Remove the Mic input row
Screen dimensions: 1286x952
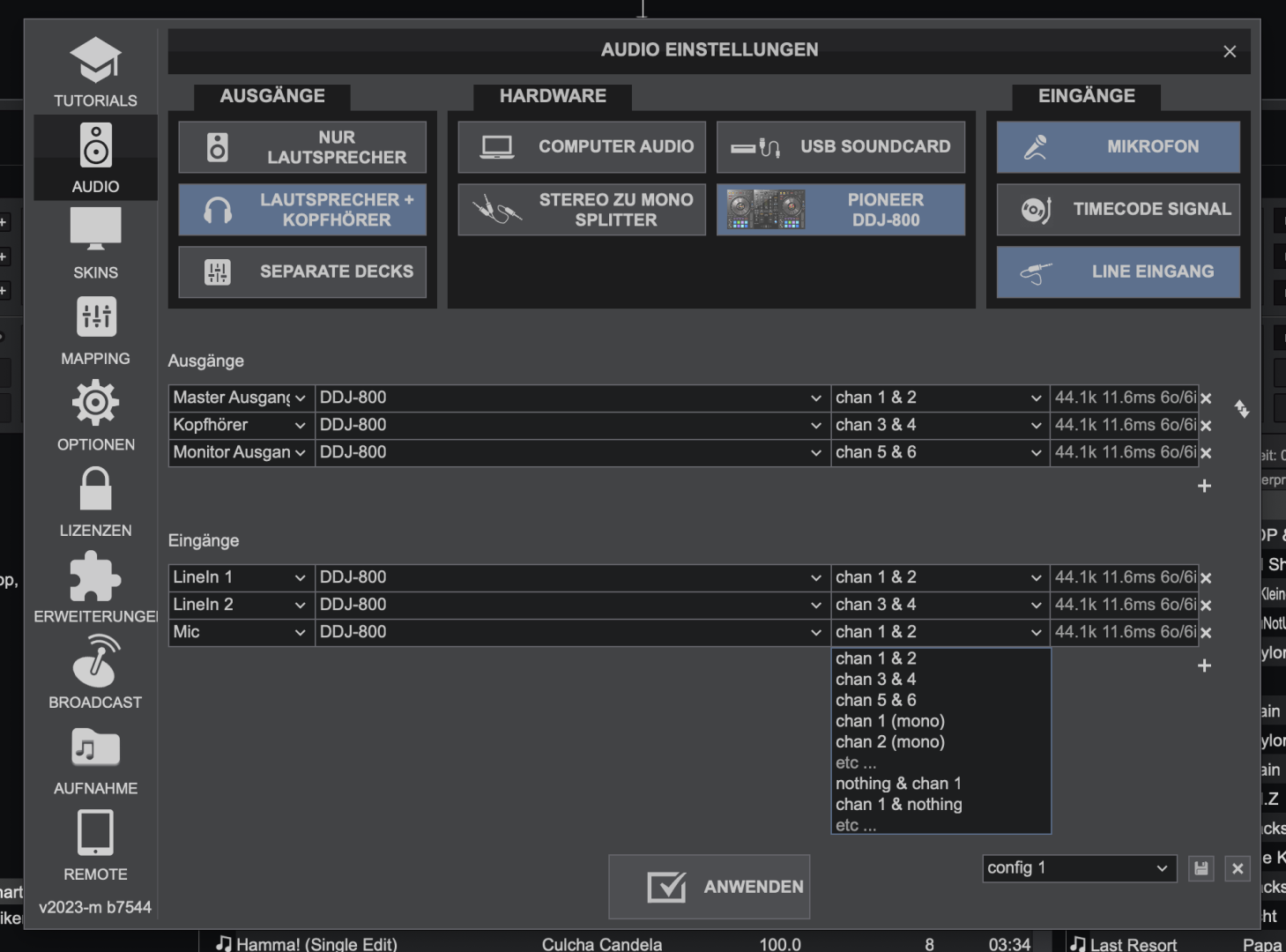click(x=1206, y=633)
